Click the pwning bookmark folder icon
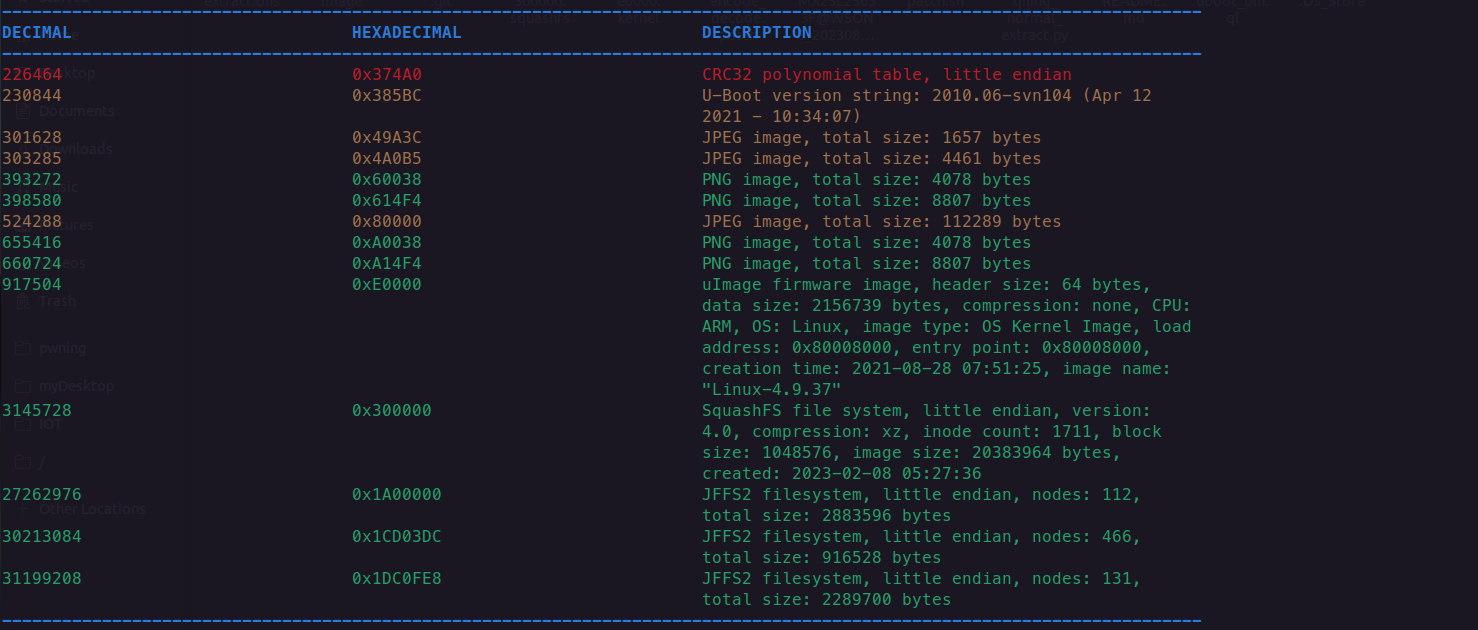The width and height of the screenshot is (1478, 630). pyautogui.click(x=22, y=348)
